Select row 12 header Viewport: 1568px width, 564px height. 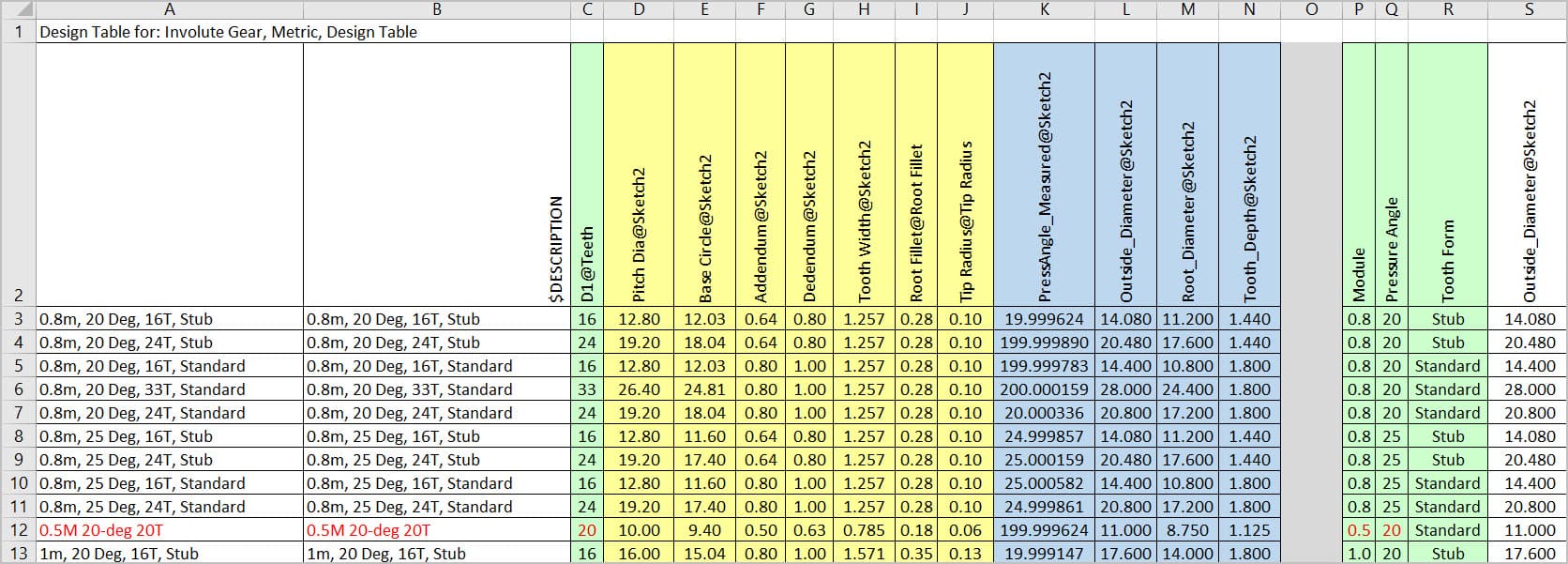tap(18, 530)
